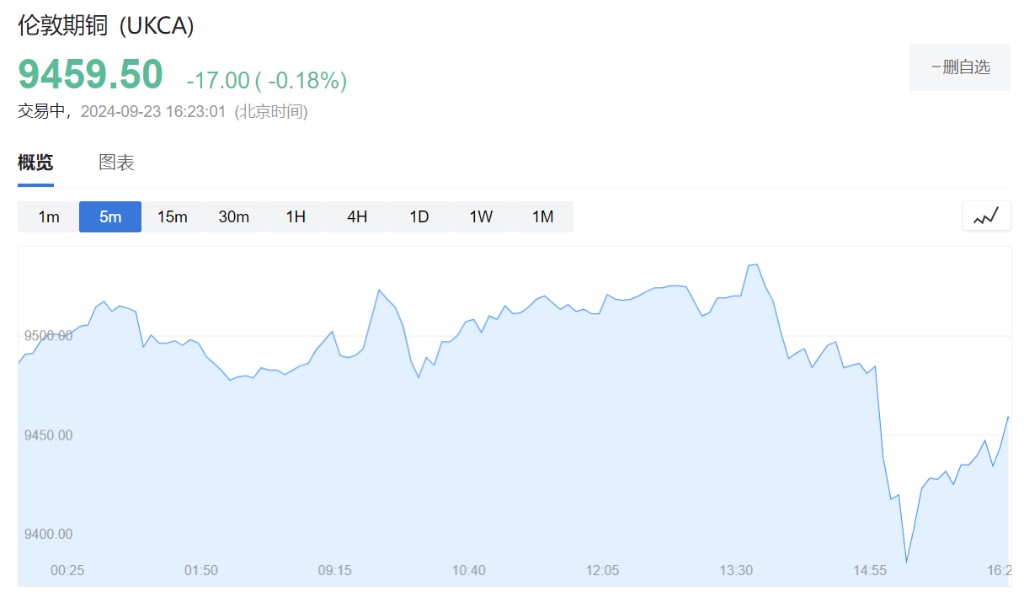Switch to 15m interval
Image resolution: width=1024 pixels, height=594 pixels.
pos(172,217)
